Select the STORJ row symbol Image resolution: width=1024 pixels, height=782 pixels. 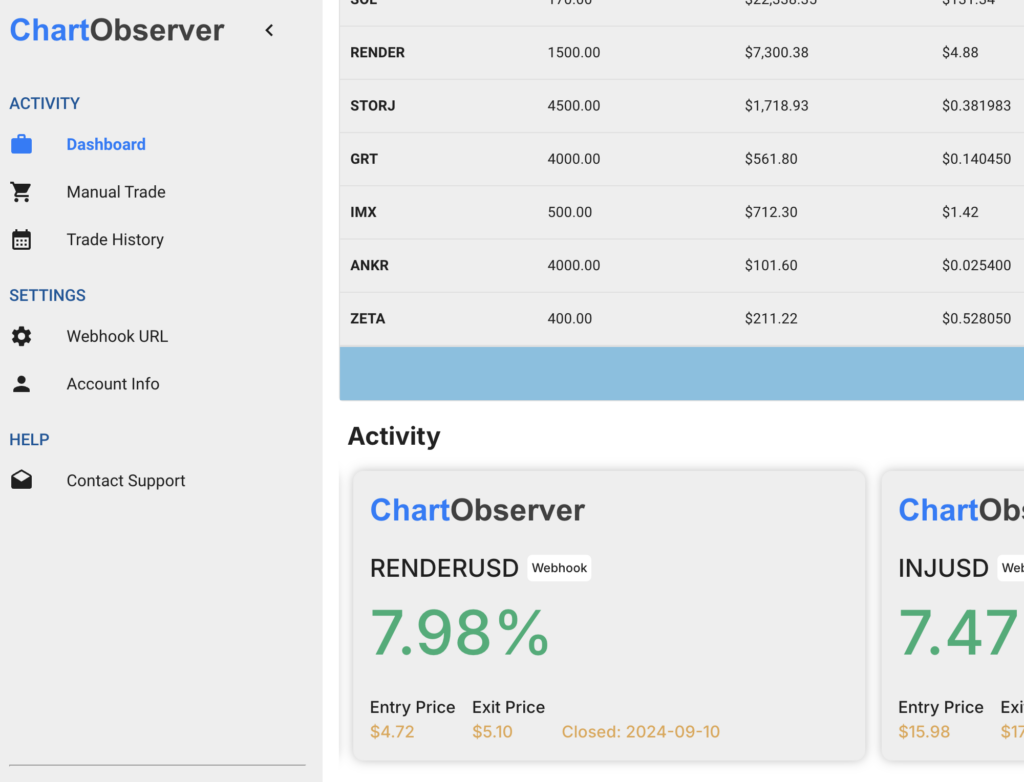[x=373, y=106]
